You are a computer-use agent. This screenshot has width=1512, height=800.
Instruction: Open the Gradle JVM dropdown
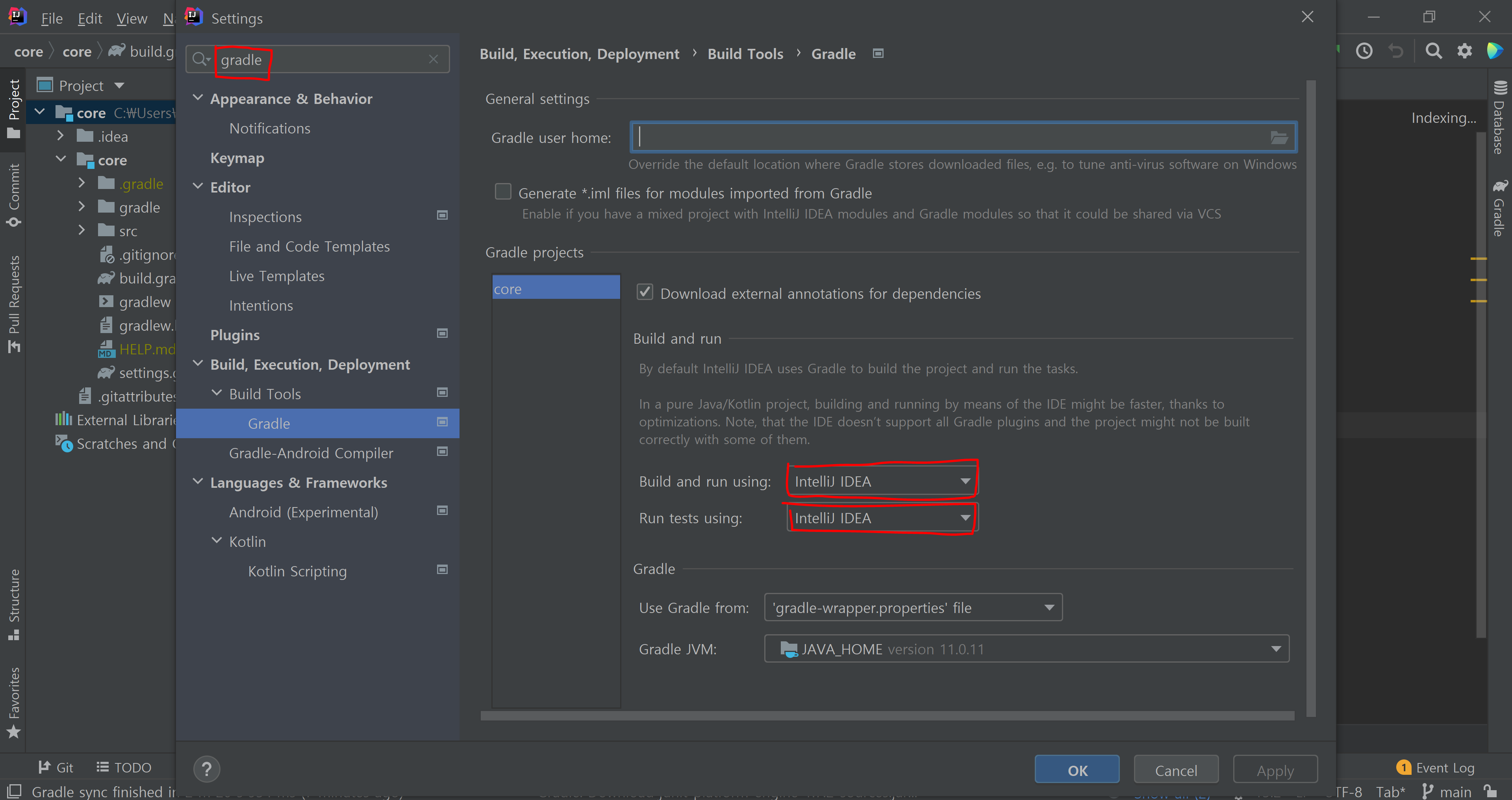(x=1027, y=648)
